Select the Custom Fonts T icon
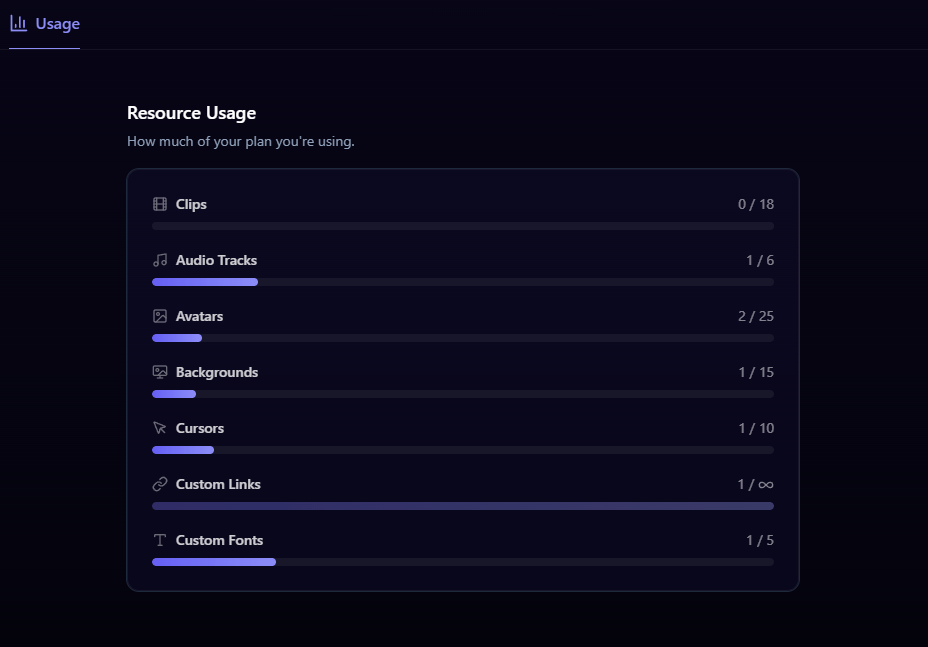The image size is (928, 647). click(x=159, y=539)
